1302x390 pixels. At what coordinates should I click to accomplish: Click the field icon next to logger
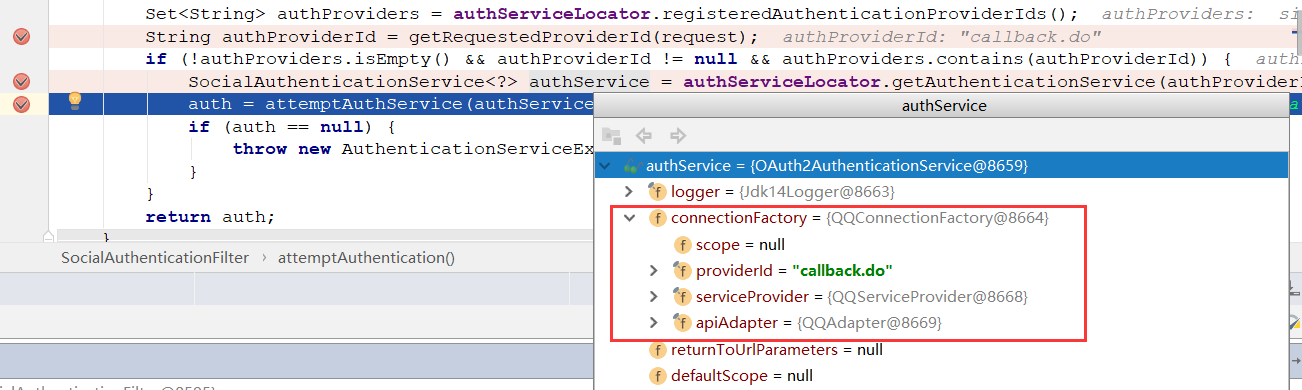pos(657,191)
